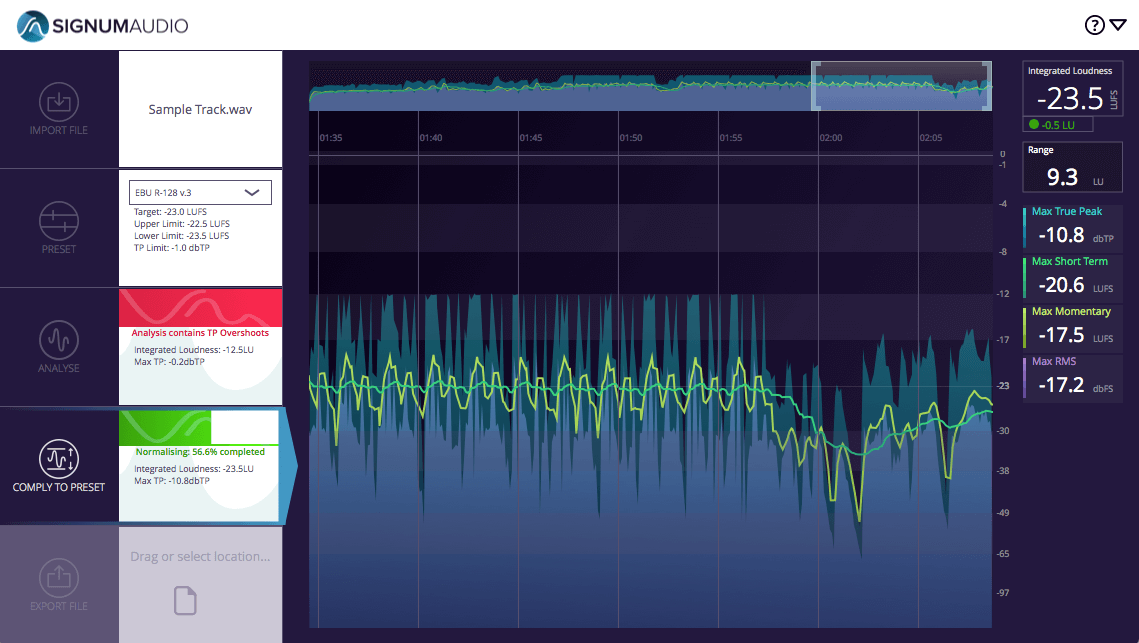Viewport: 1139px width, 643px height.
Task: Click the Normalising progress bar
Action: (x=199, y=427)
